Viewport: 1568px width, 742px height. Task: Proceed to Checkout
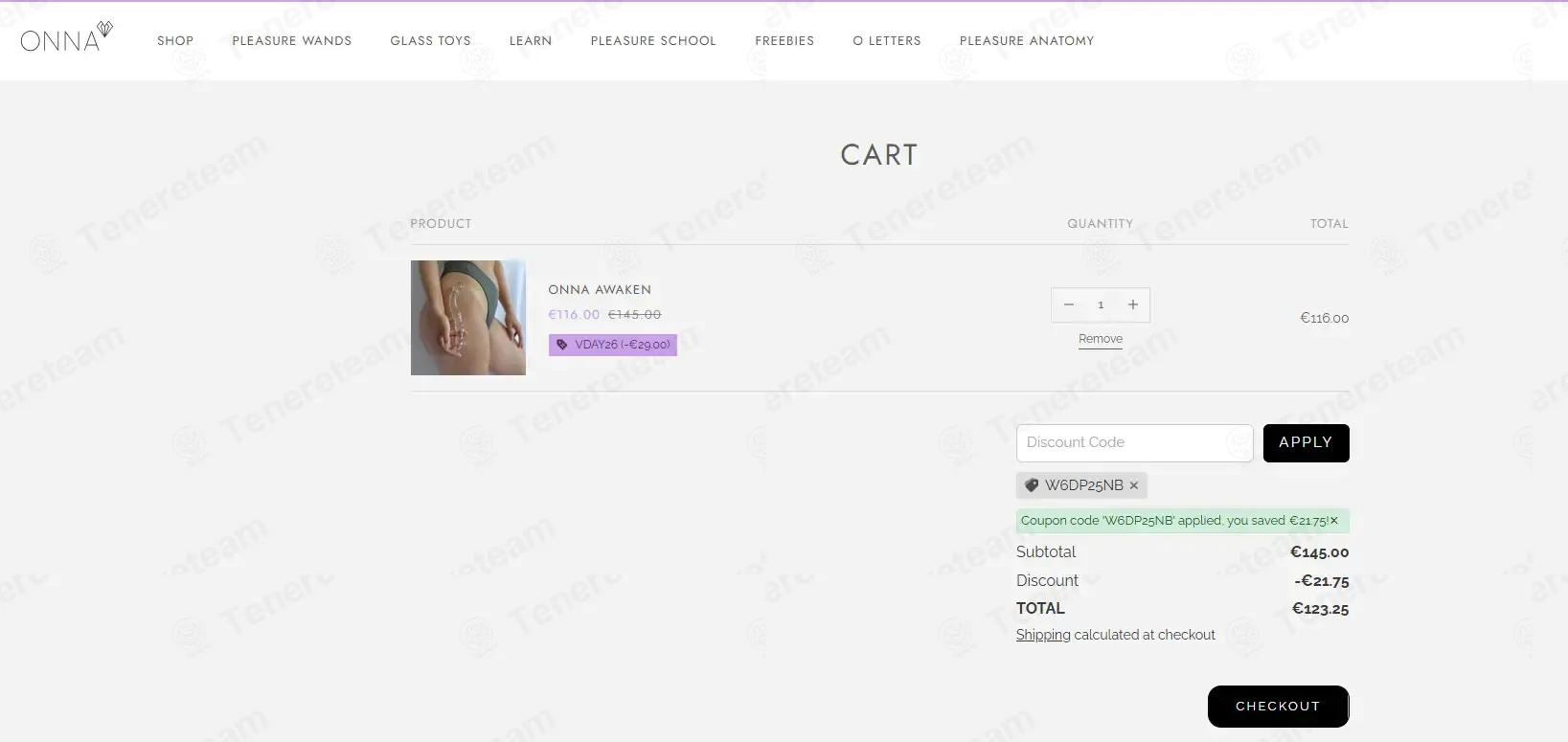click(1279, 707)
